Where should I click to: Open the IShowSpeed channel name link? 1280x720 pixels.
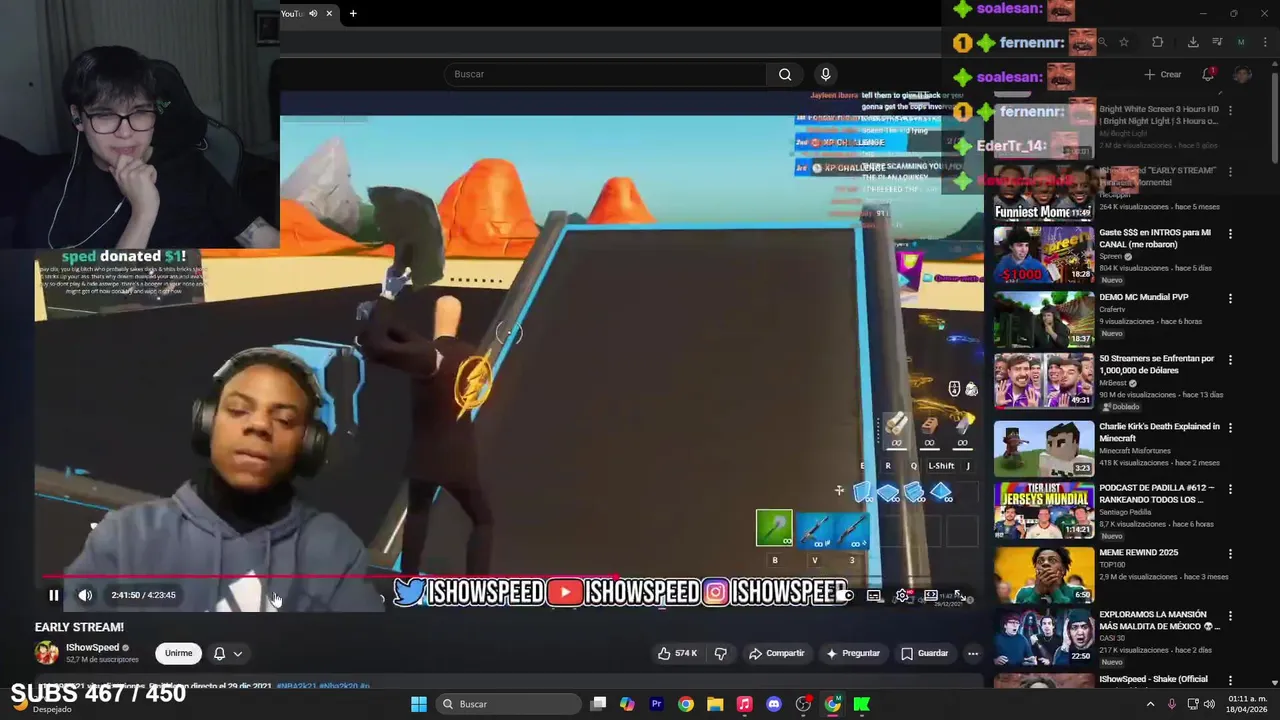92,647
